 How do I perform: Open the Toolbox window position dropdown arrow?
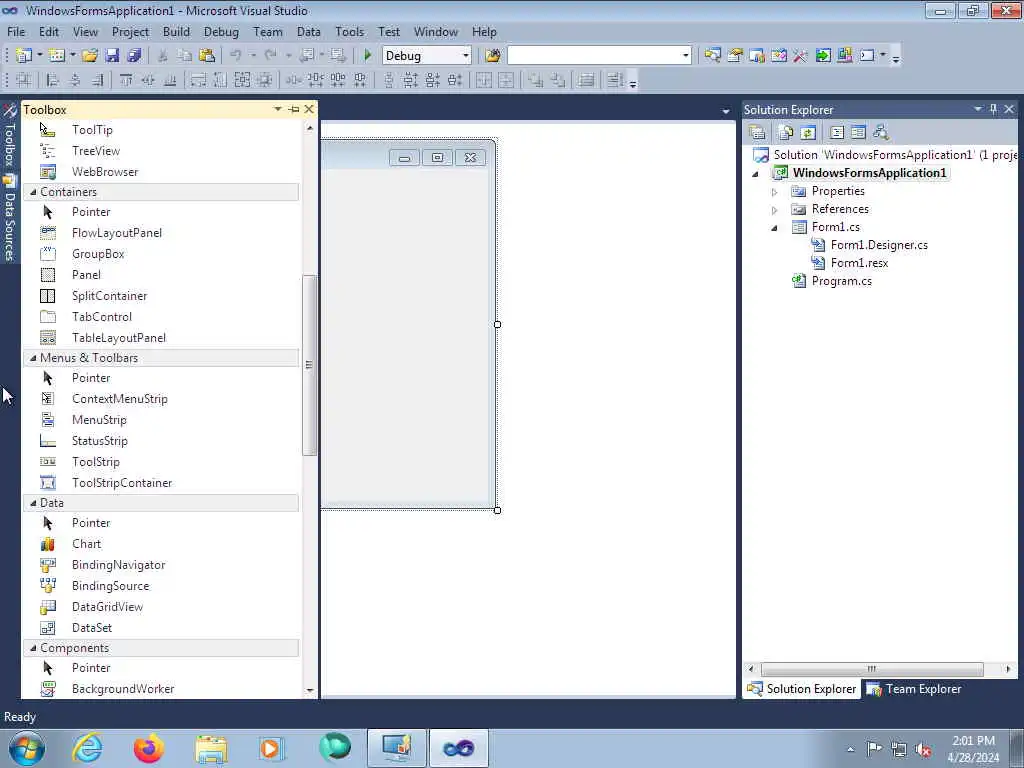coord(278,109)
